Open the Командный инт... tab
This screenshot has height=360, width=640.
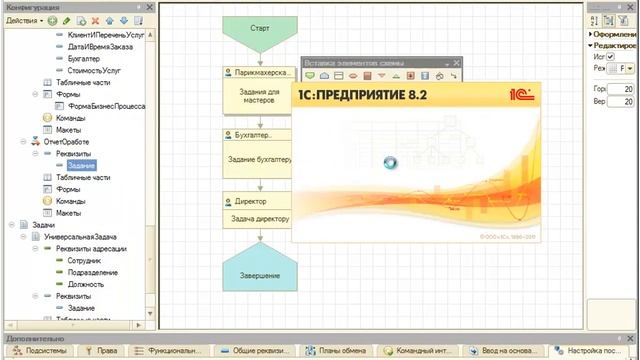click(x=418, y=351)
